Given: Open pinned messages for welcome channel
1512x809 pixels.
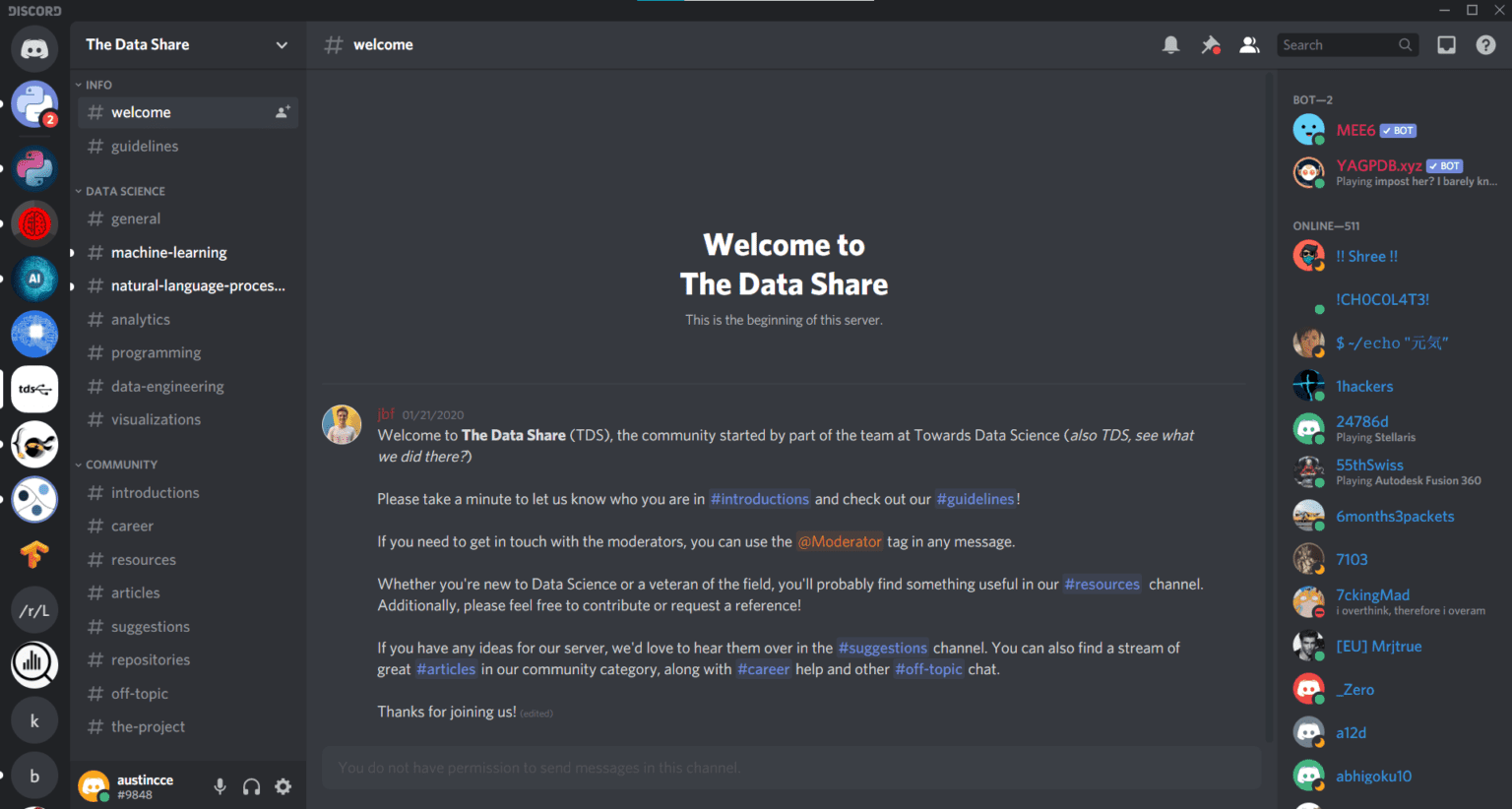Looking at the screenshot, I should point(1210,44).
